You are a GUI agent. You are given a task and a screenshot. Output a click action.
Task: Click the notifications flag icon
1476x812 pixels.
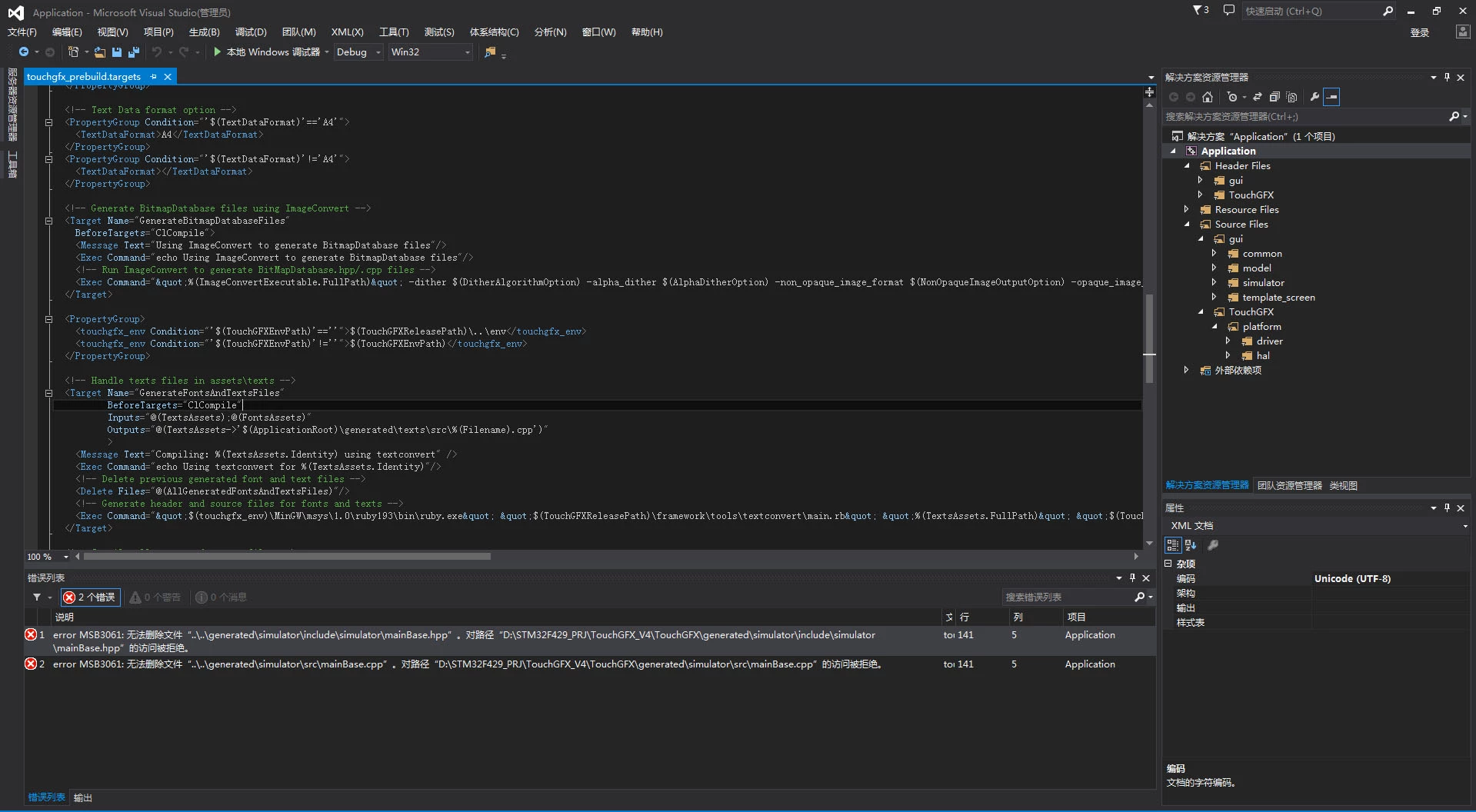pos(1201,11)
